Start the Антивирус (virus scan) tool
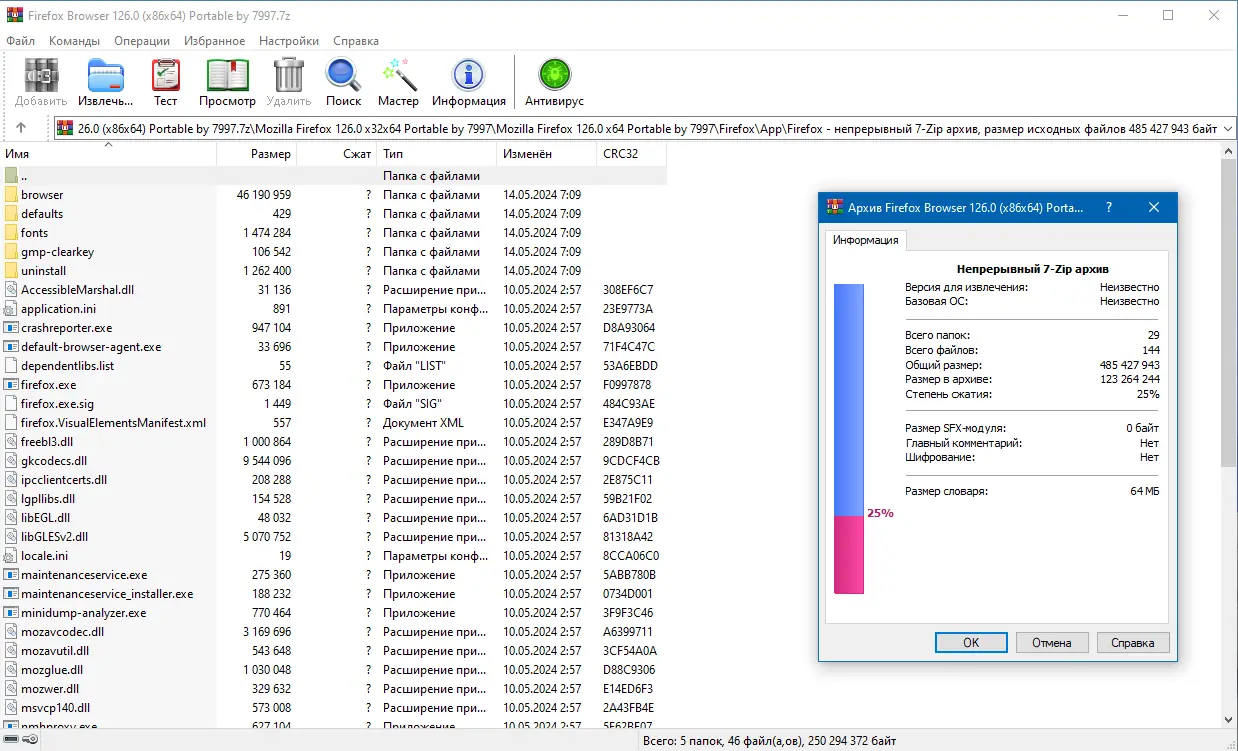1238x751 pixels. tap(554, 76)
